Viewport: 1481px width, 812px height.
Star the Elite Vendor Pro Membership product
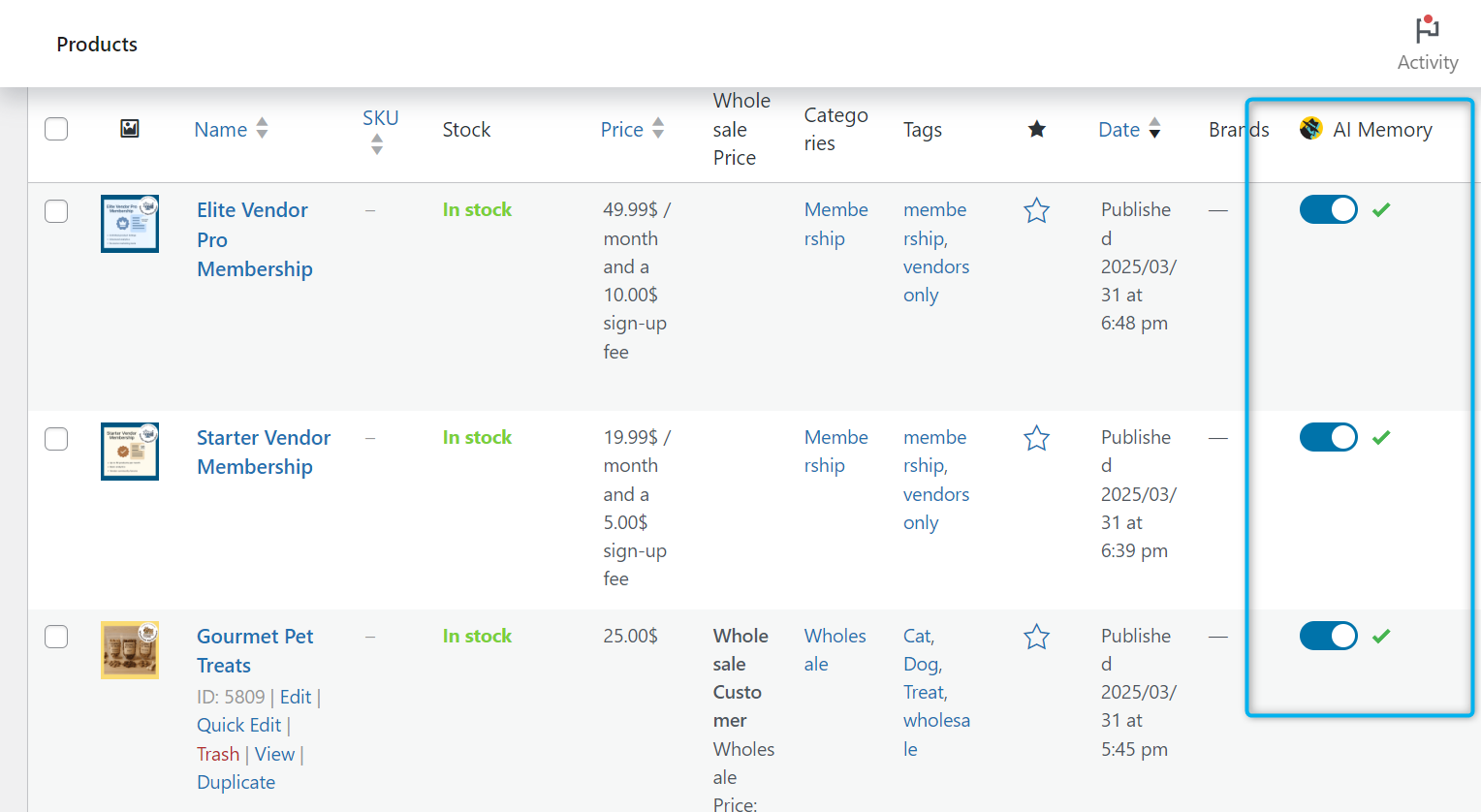click(1037, 210)
